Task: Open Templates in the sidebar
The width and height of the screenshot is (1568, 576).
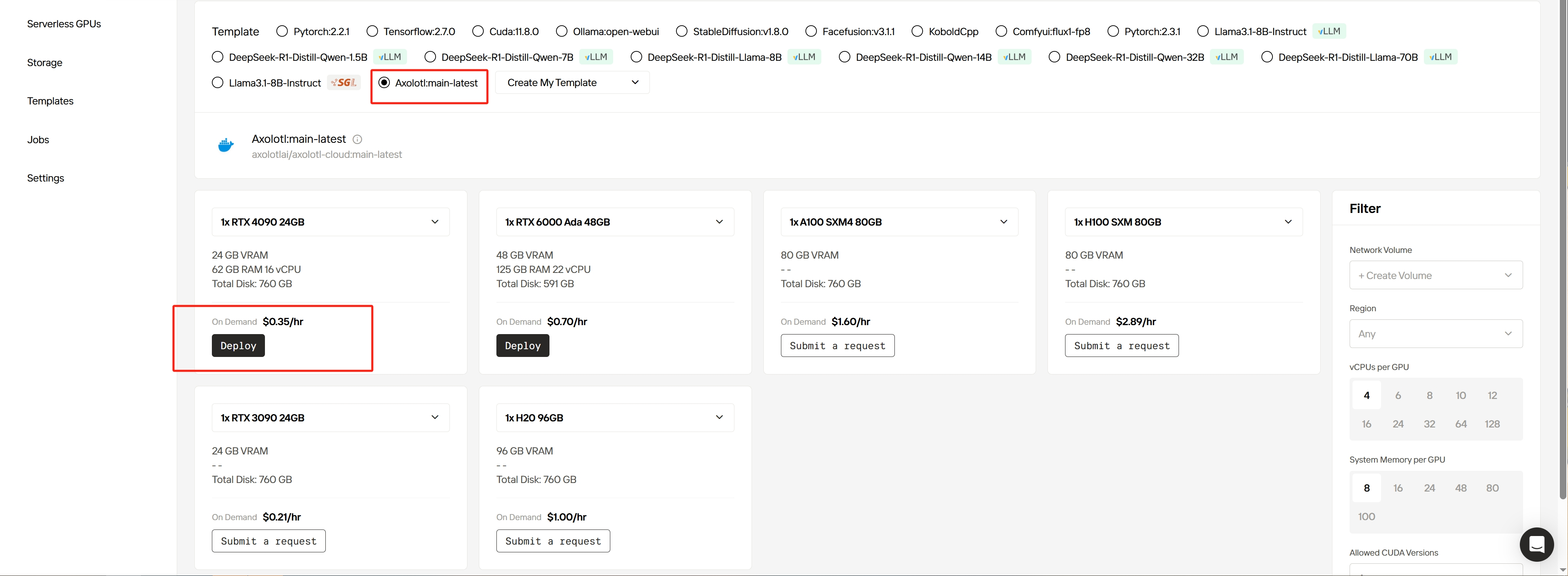Action: 50,101
